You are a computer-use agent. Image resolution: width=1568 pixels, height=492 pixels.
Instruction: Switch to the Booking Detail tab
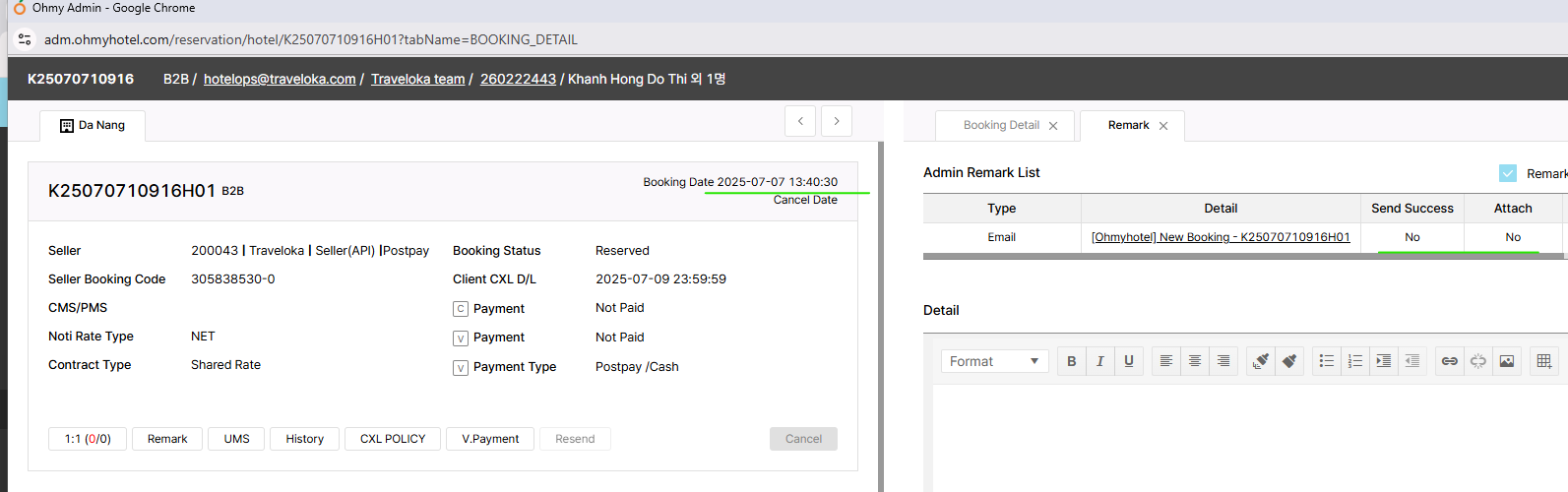pos(1001,125)
